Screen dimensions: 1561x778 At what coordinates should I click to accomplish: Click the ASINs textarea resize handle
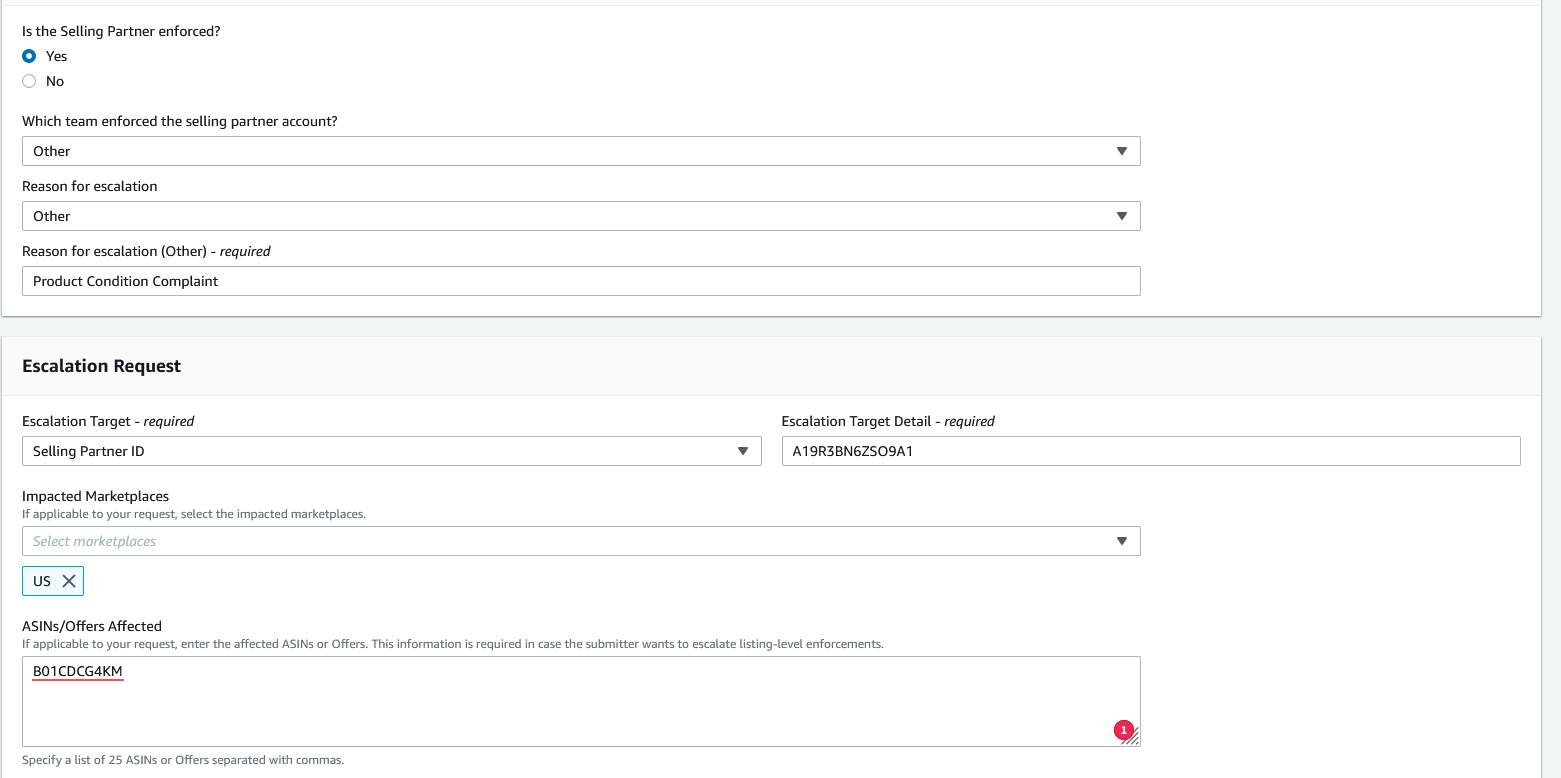tap(1133, 739)
